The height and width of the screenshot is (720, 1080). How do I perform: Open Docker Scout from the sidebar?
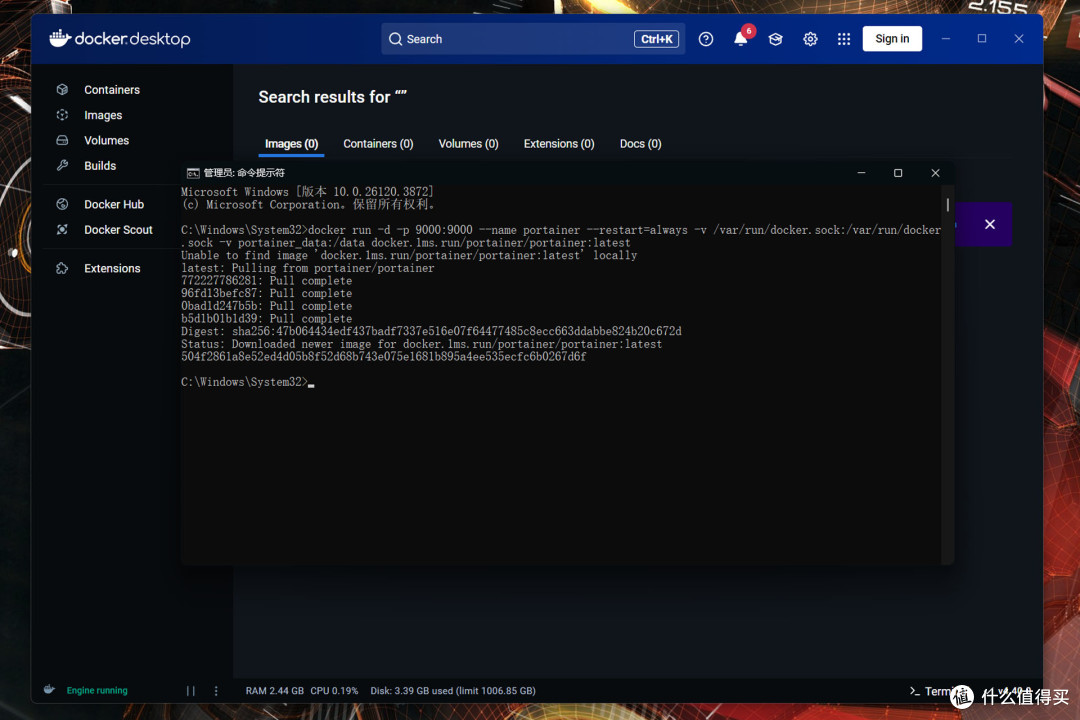tap(118, 230)
